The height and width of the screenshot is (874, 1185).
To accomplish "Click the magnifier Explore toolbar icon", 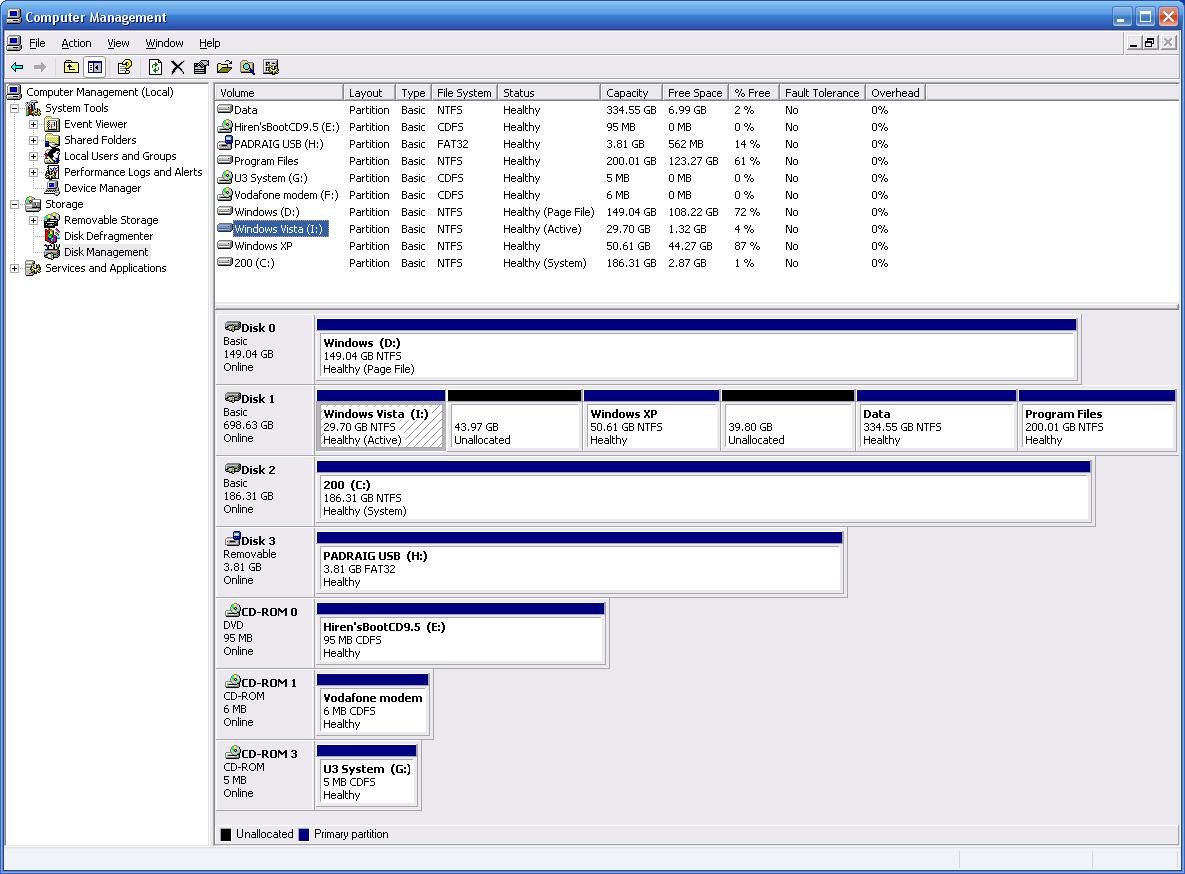I will pos(247,67).
